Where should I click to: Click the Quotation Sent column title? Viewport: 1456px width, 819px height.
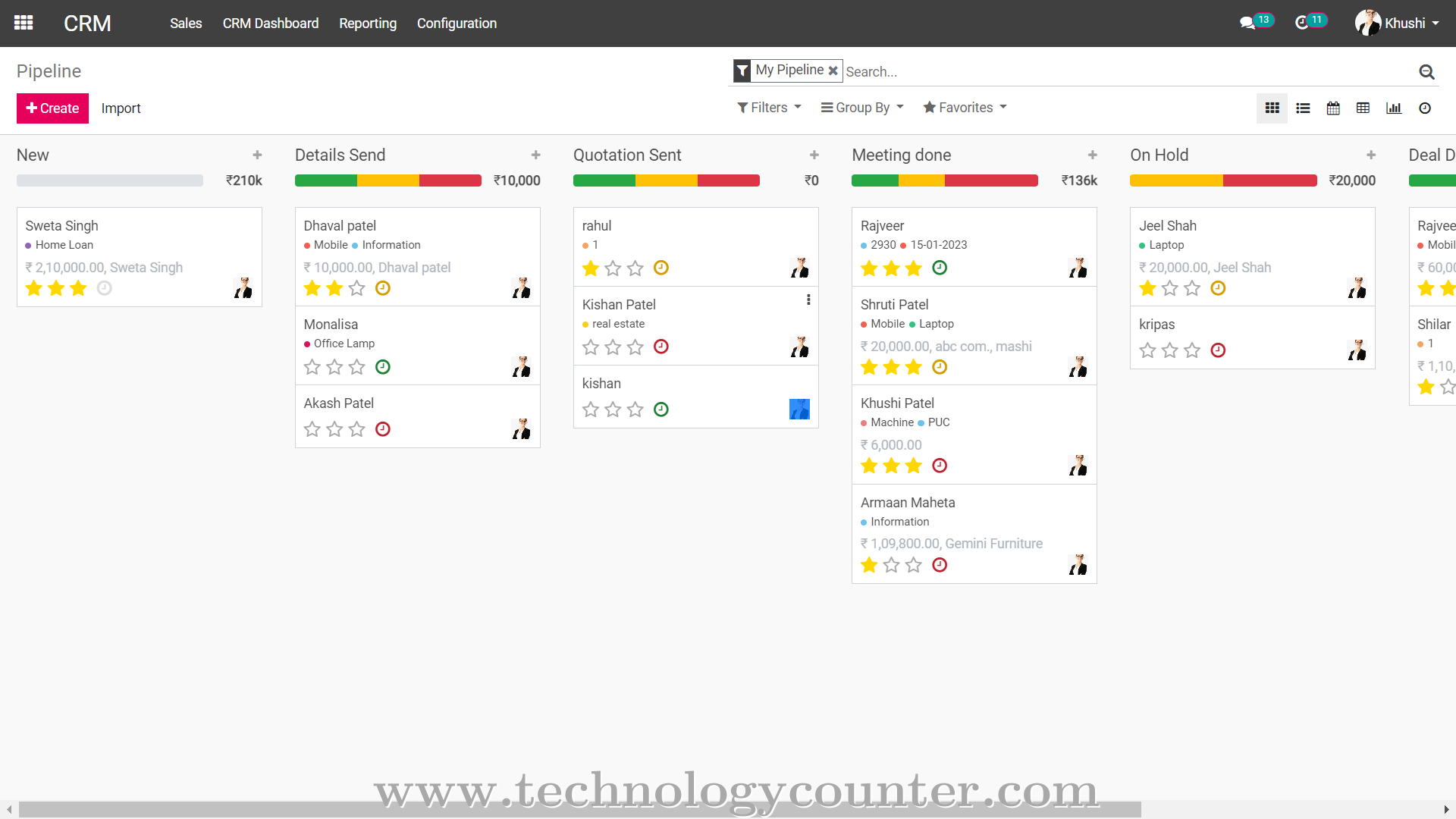tap(627, 155)
